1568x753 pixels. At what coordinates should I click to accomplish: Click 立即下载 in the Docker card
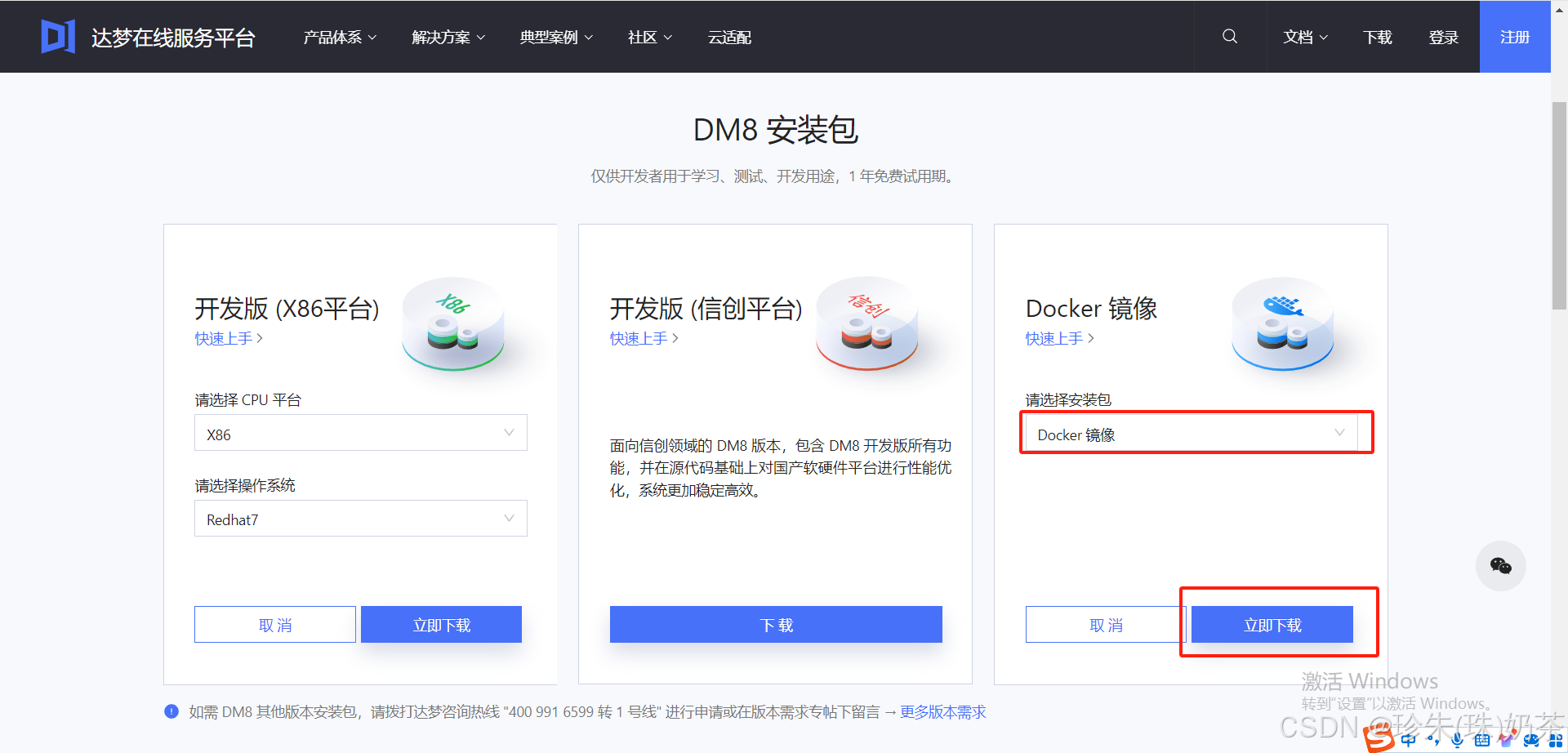1272,625
